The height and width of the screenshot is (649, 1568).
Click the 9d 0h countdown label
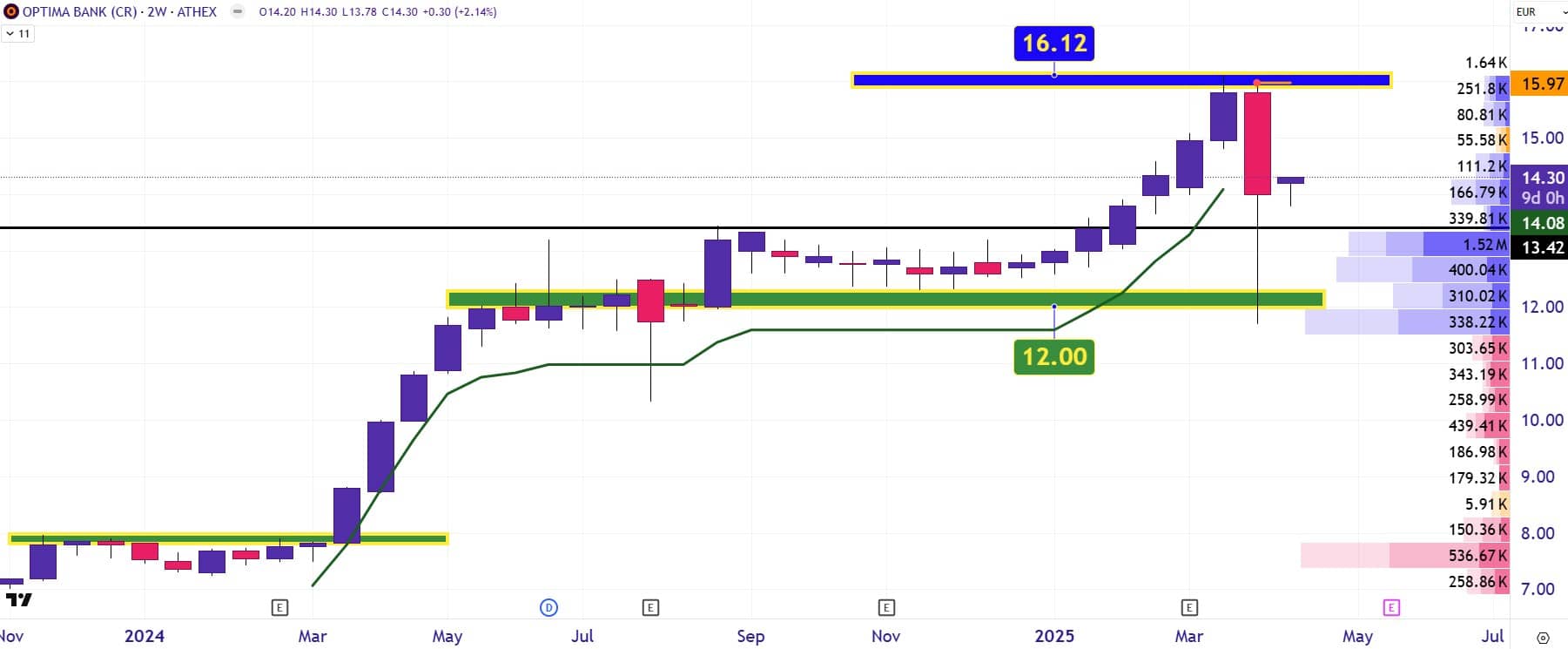click(x=1542, y=198)
